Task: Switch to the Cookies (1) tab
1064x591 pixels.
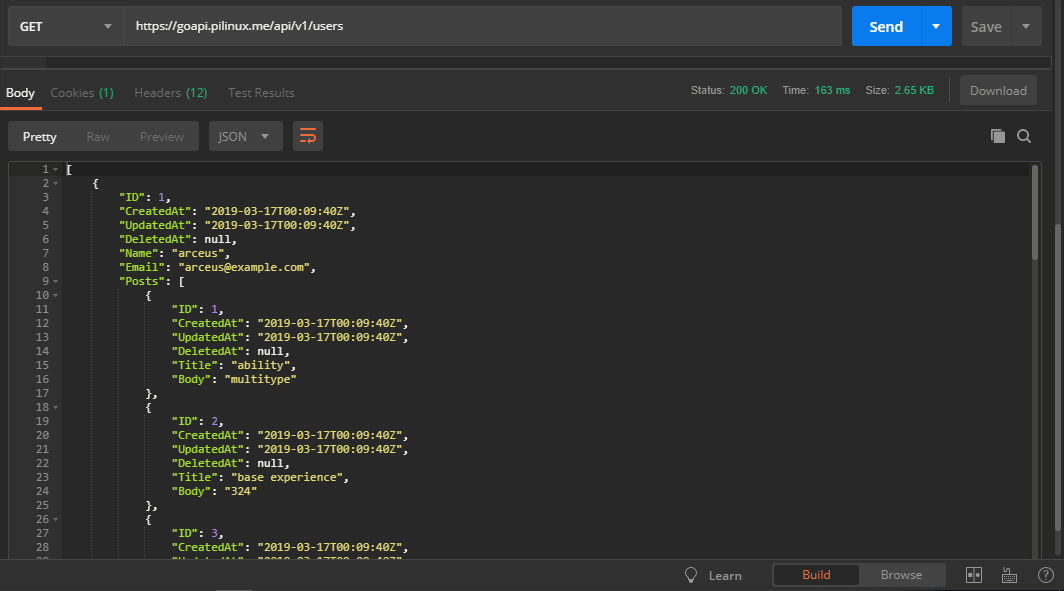Action: point(82,93)
